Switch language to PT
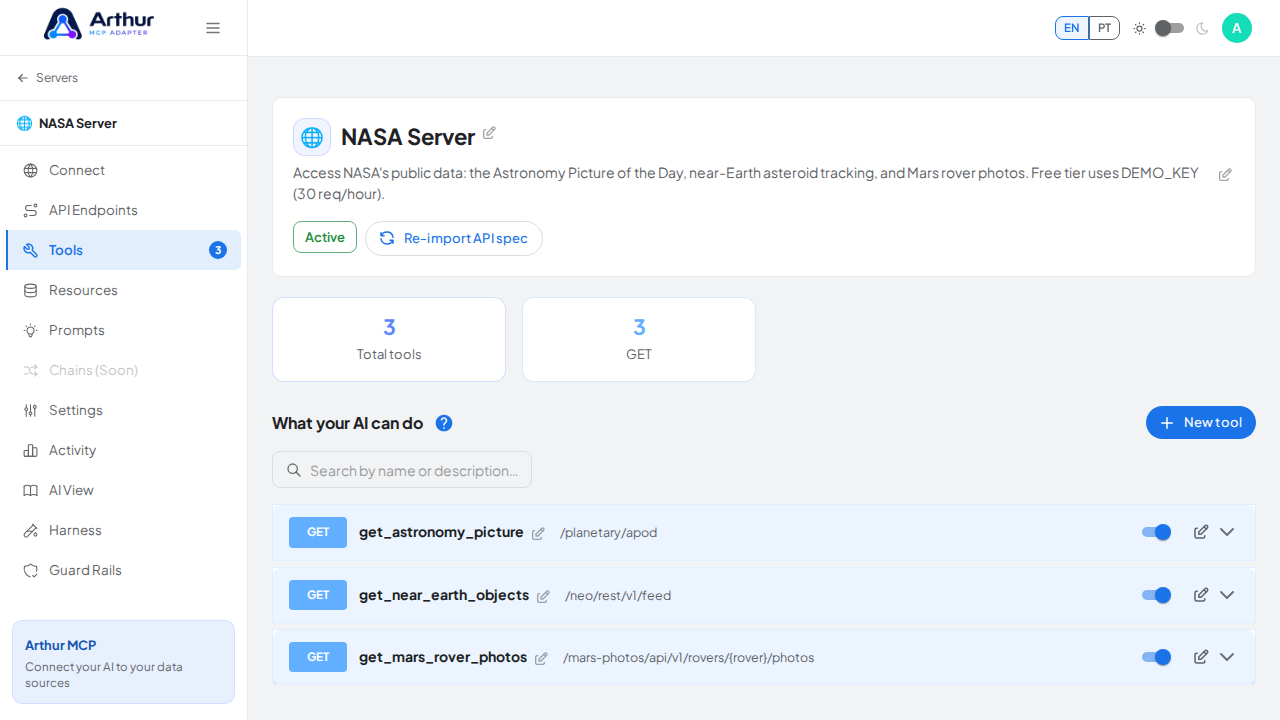Screen dimensions: 1280x720 click(1104, 28)
